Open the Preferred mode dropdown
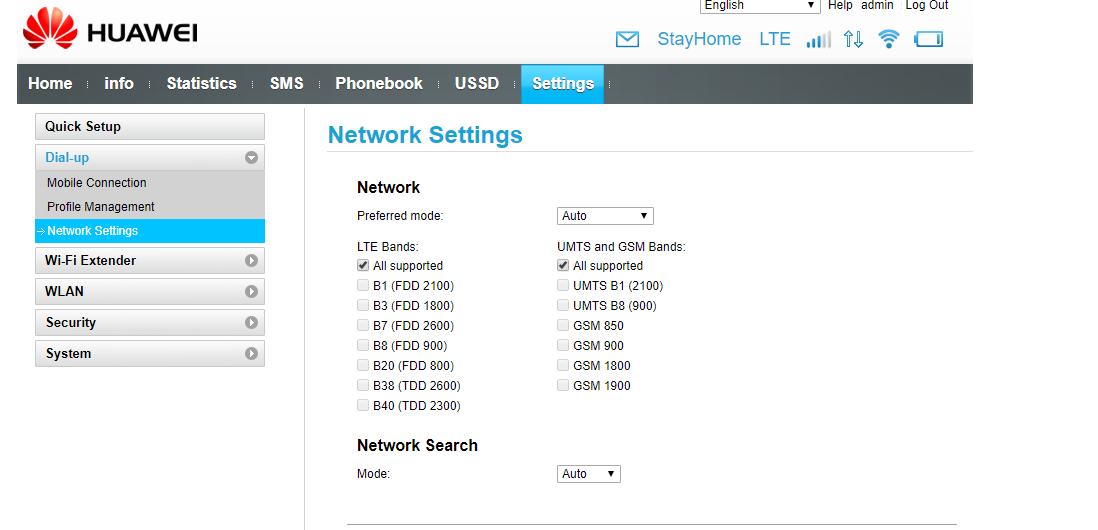The width and height of the screenshot is (1098, 530). [x=604, y=216]
